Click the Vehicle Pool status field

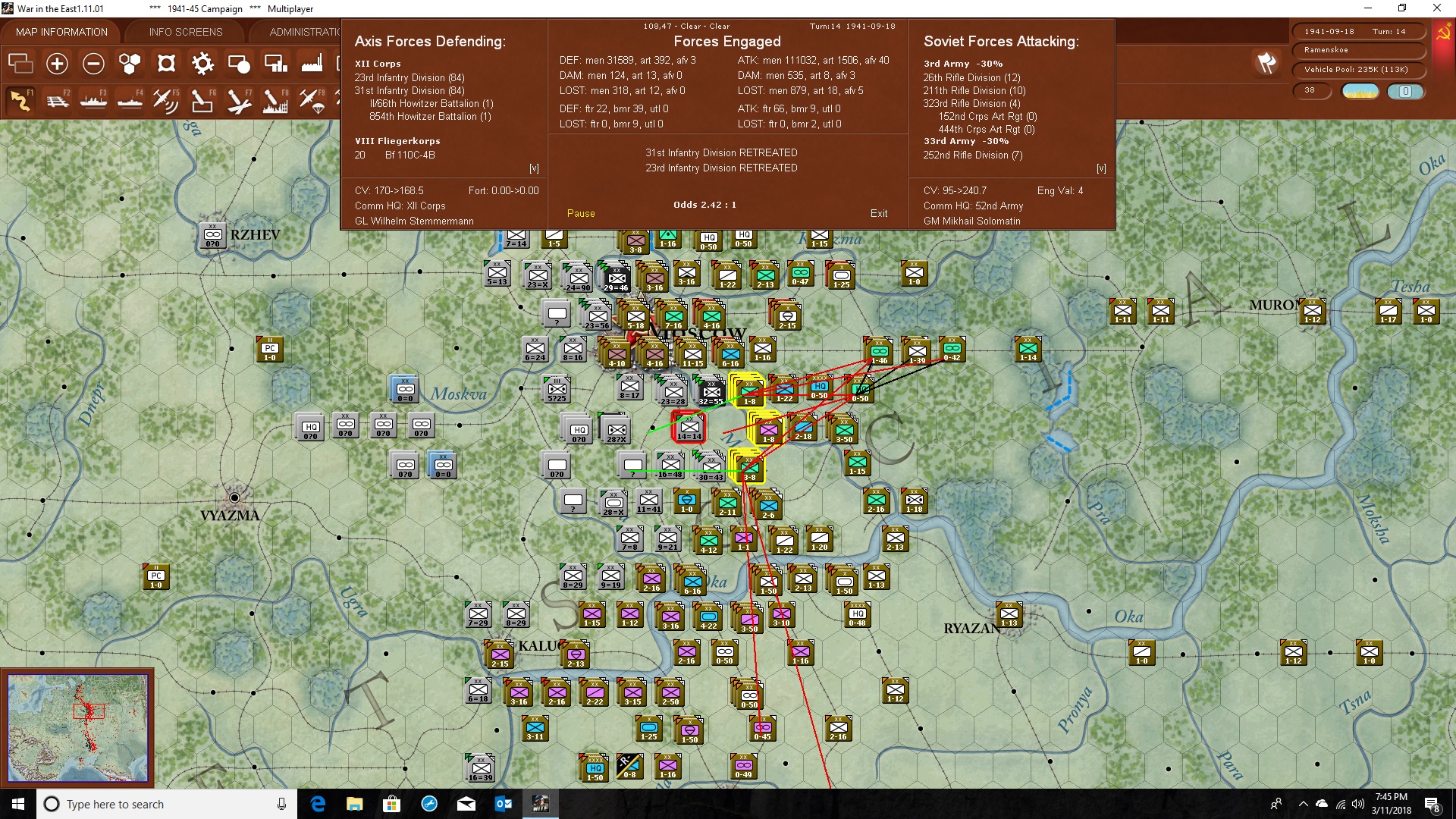(x=1358, y=70)
